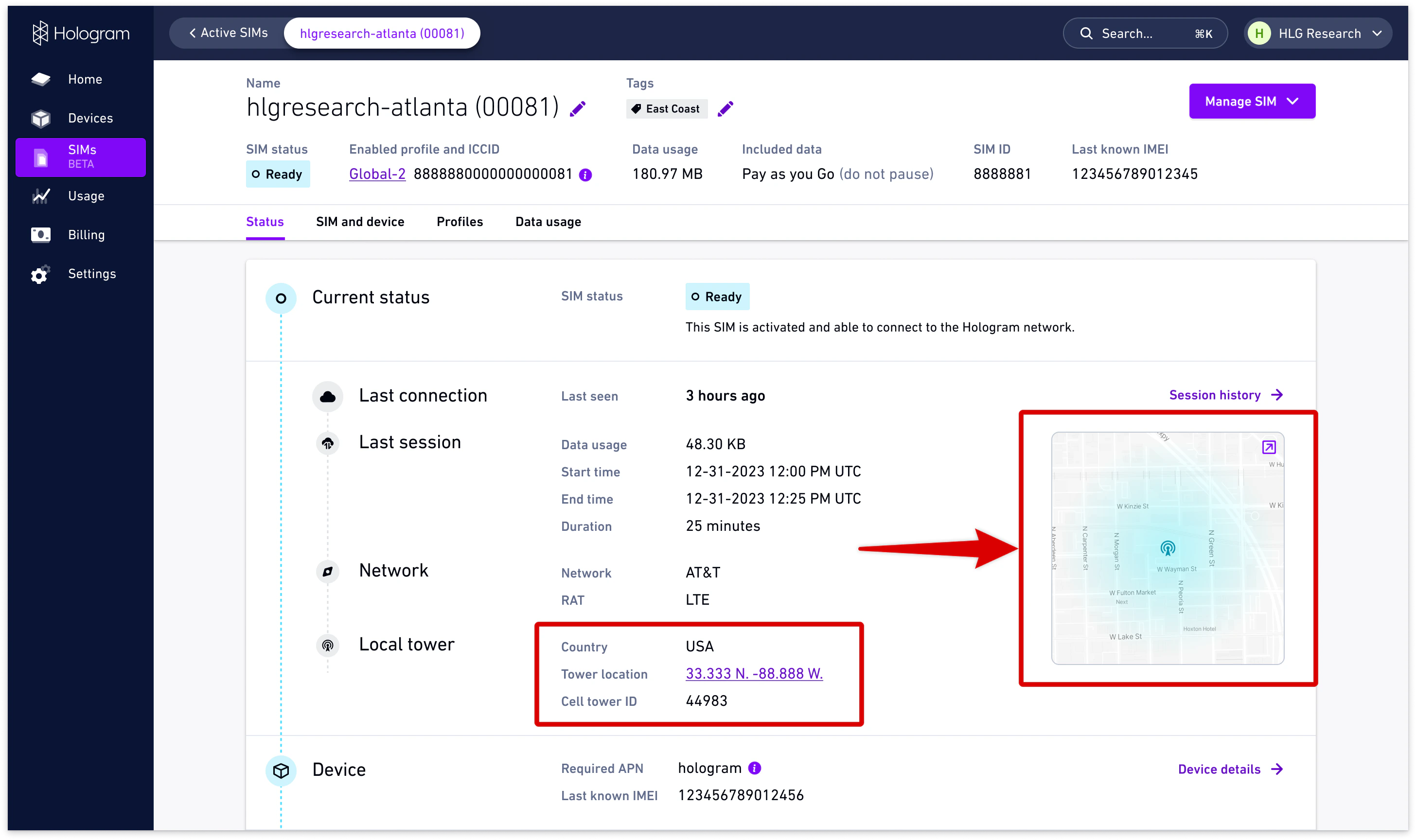Click the Usage chart icon

coord(41,196)
